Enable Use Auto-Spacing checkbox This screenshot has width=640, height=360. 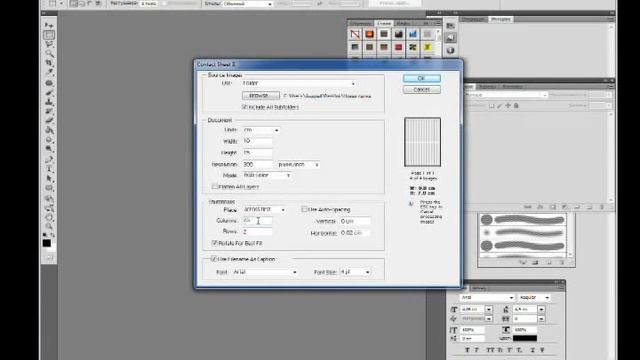coord(304,209)
